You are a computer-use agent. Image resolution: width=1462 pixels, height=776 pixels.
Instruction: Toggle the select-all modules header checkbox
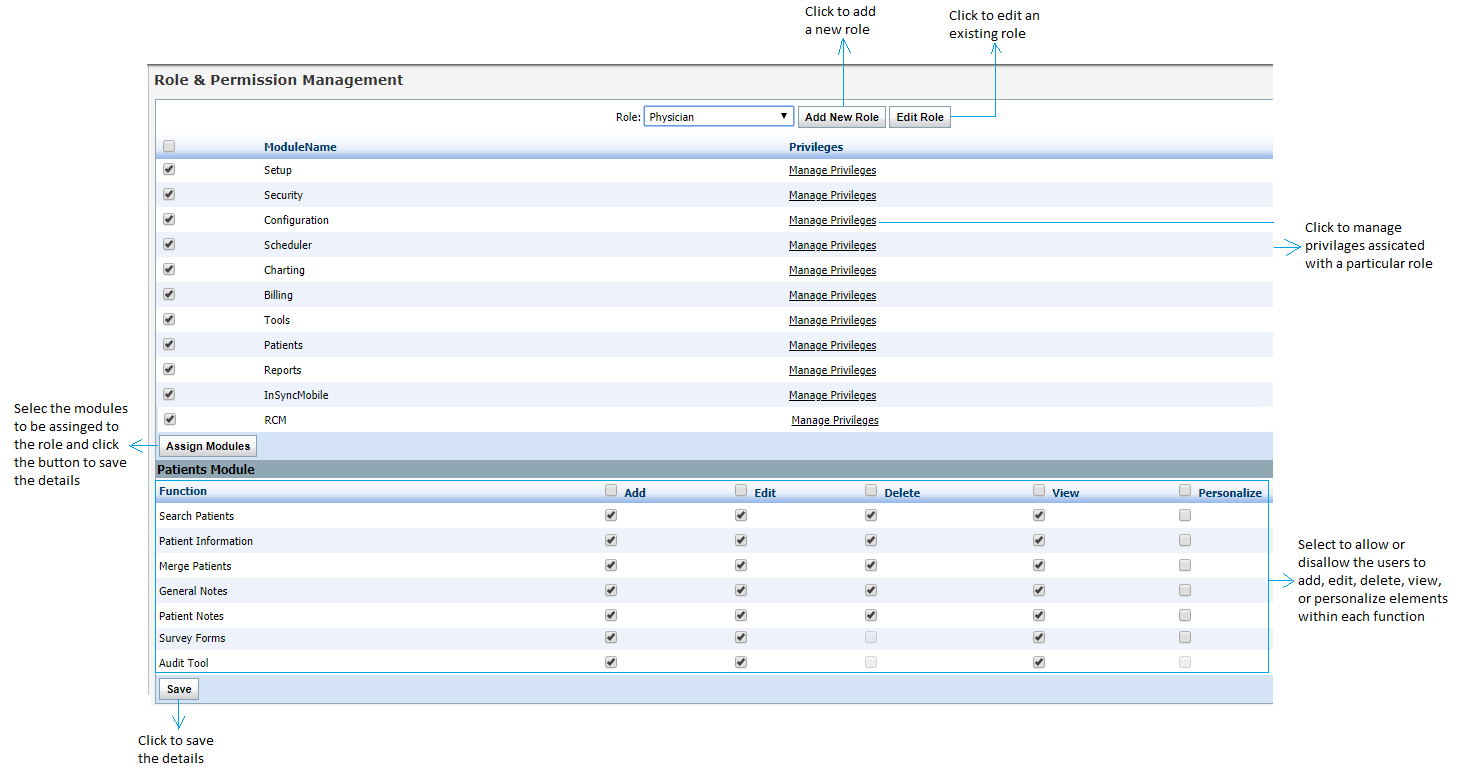pyautogui.click(x=169, y=146)
